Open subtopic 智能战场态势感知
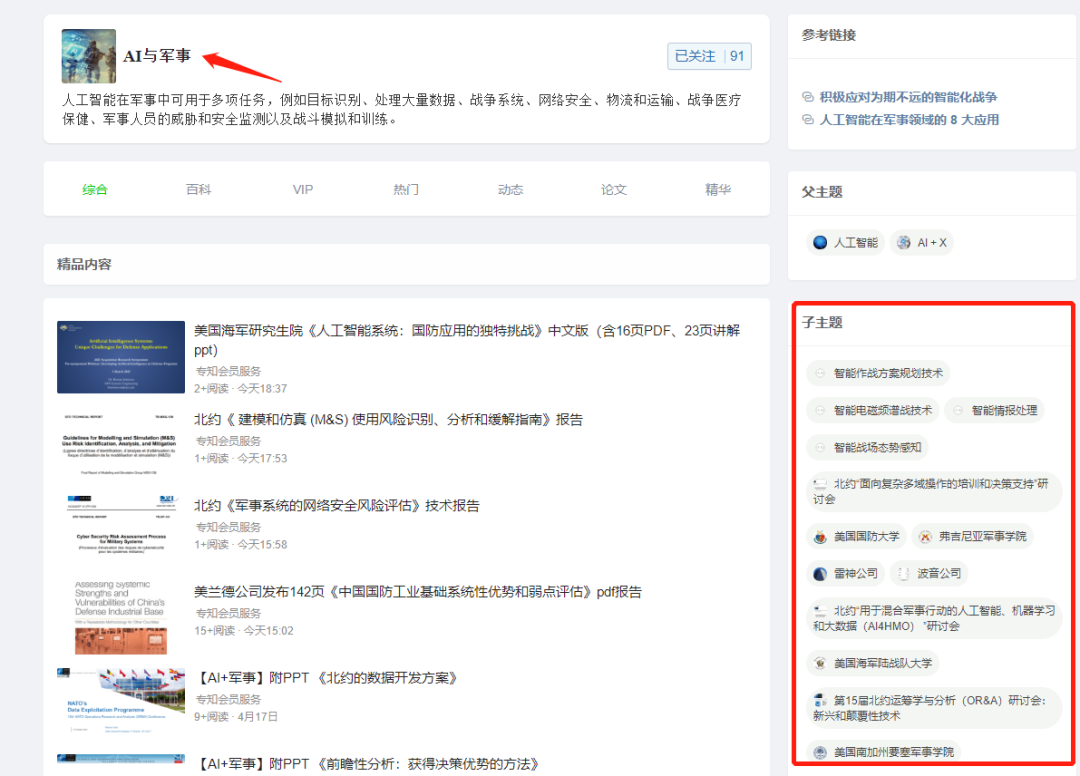Viewport: 1080px width, 776px height. 867,448
